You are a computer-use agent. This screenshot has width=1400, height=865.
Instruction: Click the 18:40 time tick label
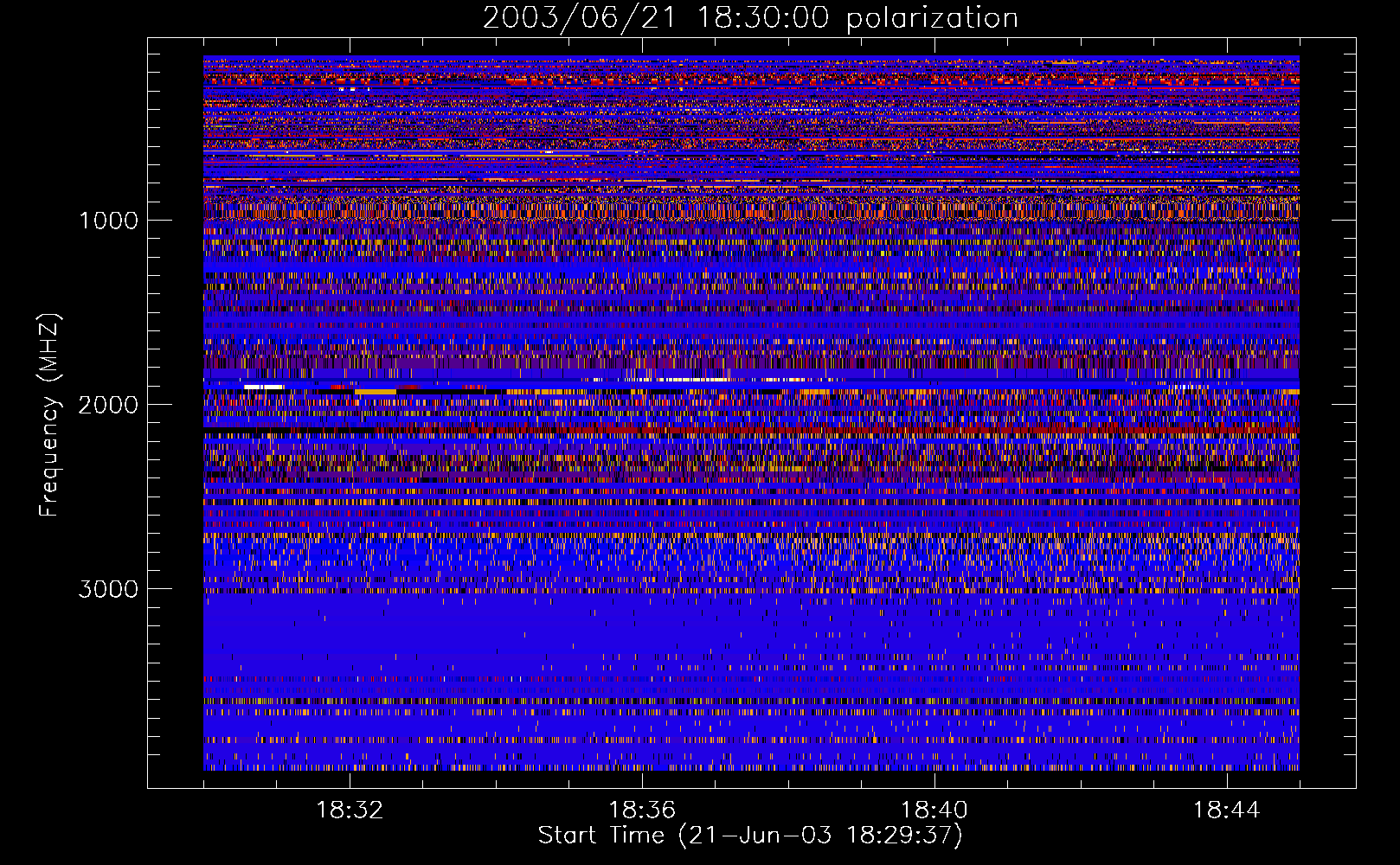pos(934,811)
